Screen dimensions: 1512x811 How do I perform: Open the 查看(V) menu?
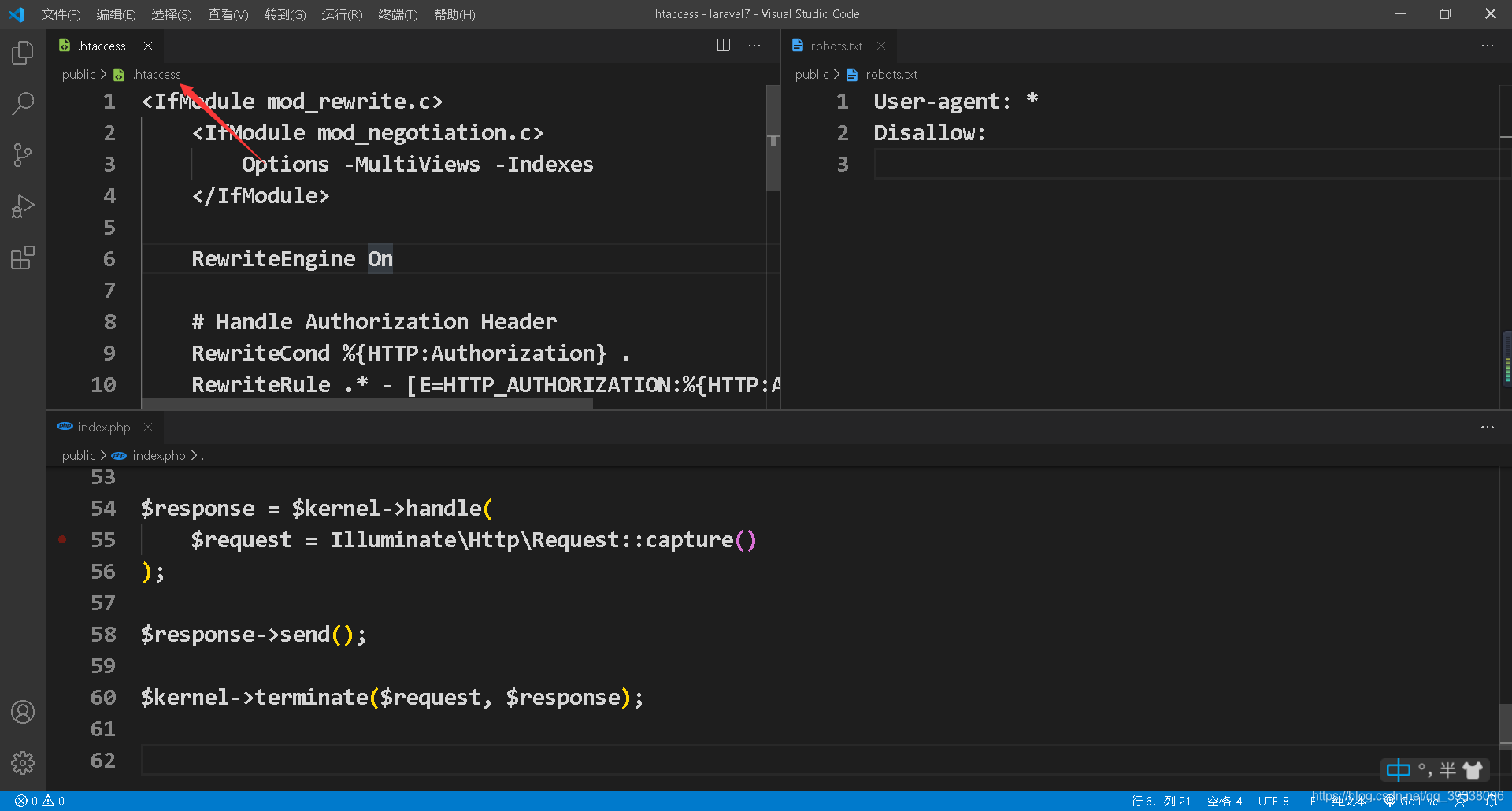(x=228, y=14)
